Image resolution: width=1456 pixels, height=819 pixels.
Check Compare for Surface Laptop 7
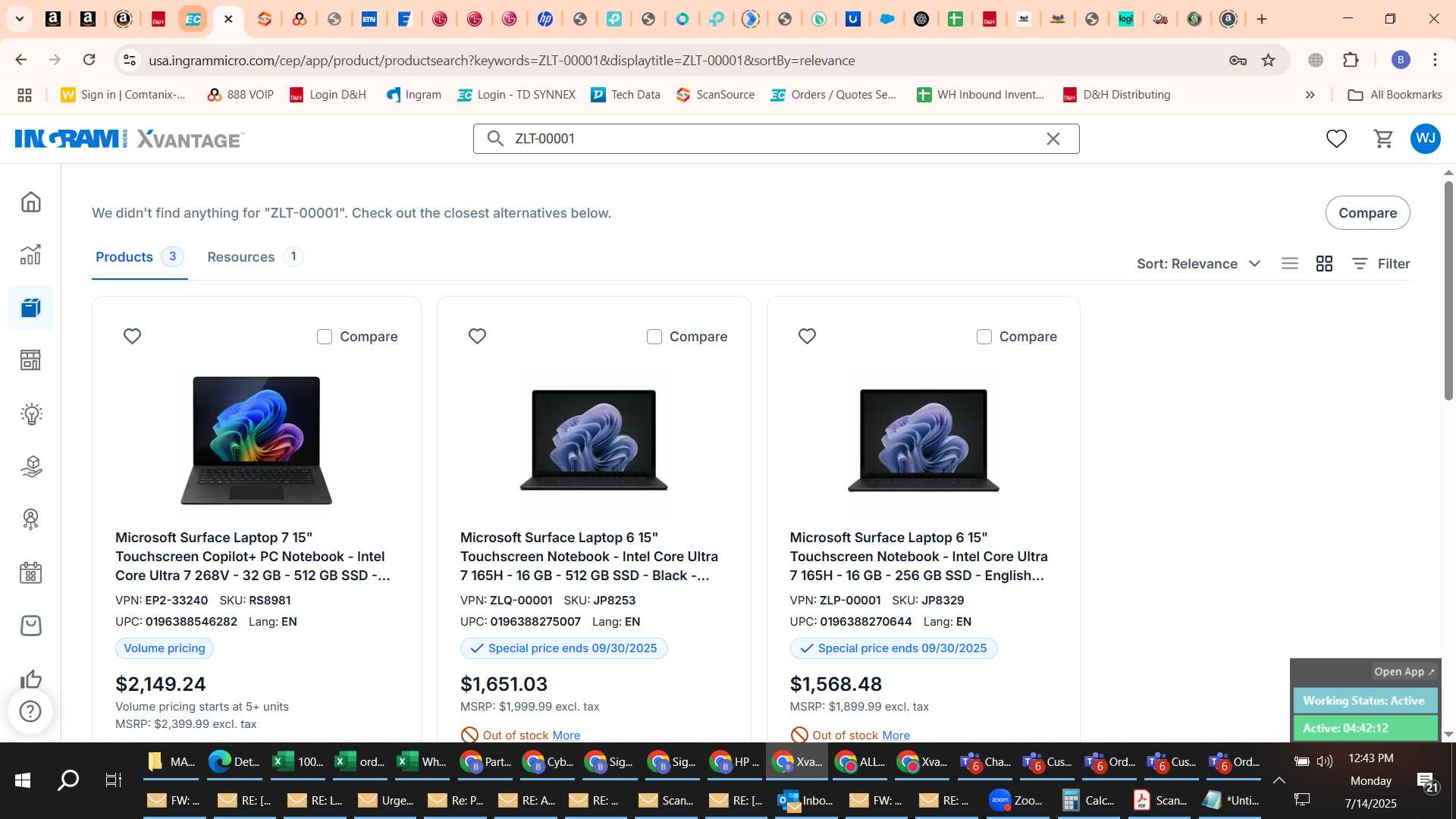point(325,337)
